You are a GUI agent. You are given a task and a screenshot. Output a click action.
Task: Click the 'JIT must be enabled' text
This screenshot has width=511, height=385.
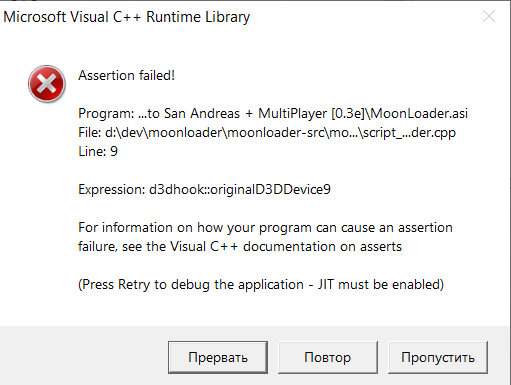click(381, 285)
